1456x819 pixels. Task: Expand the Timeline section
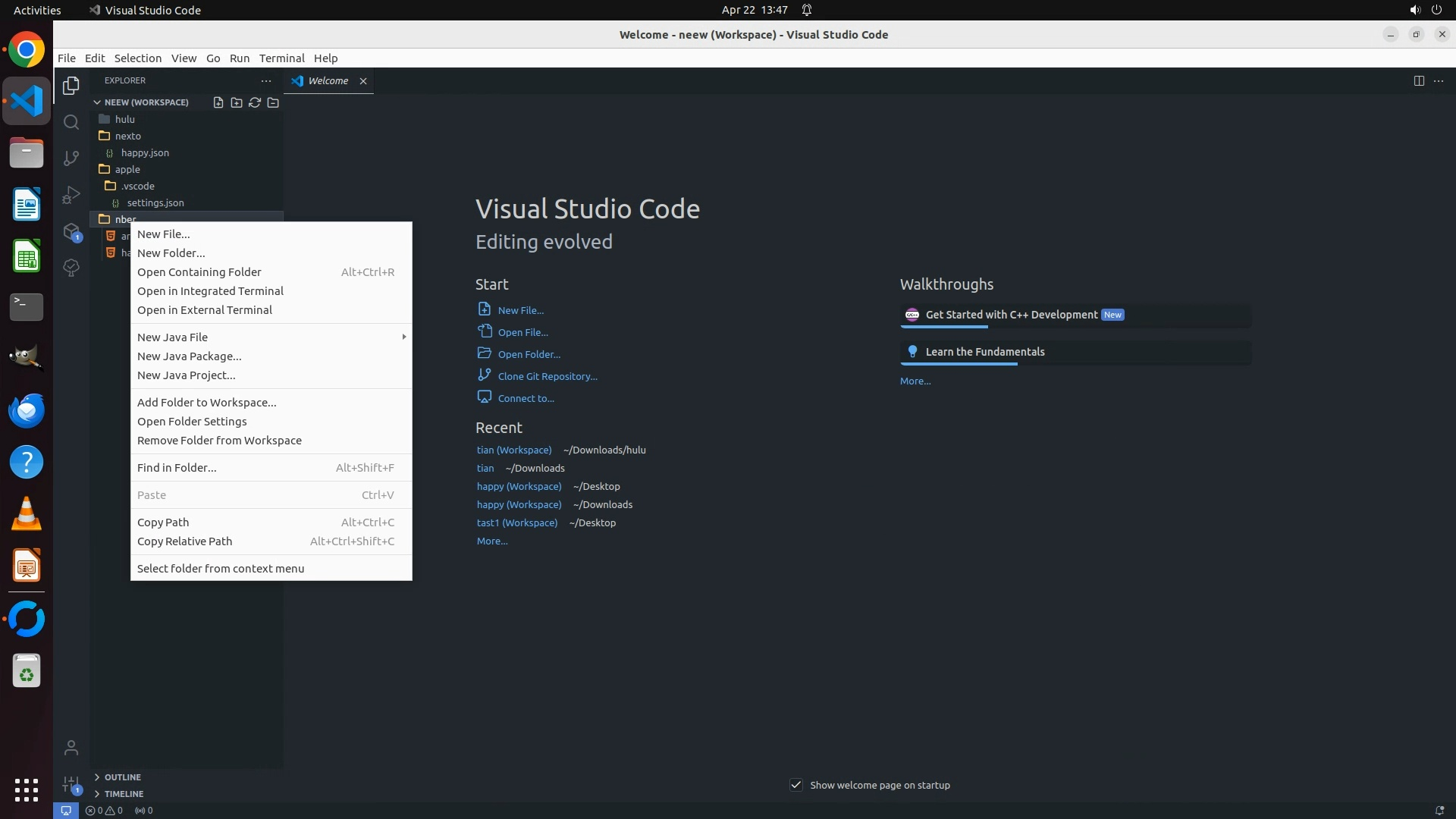[124, 794]
